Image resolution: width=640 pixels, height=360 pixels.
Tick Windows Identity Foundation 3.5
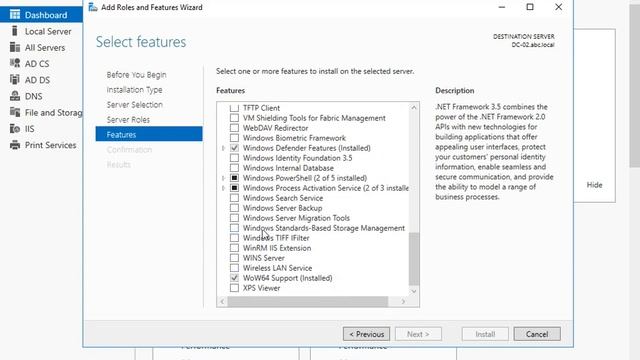click(234, 158)
